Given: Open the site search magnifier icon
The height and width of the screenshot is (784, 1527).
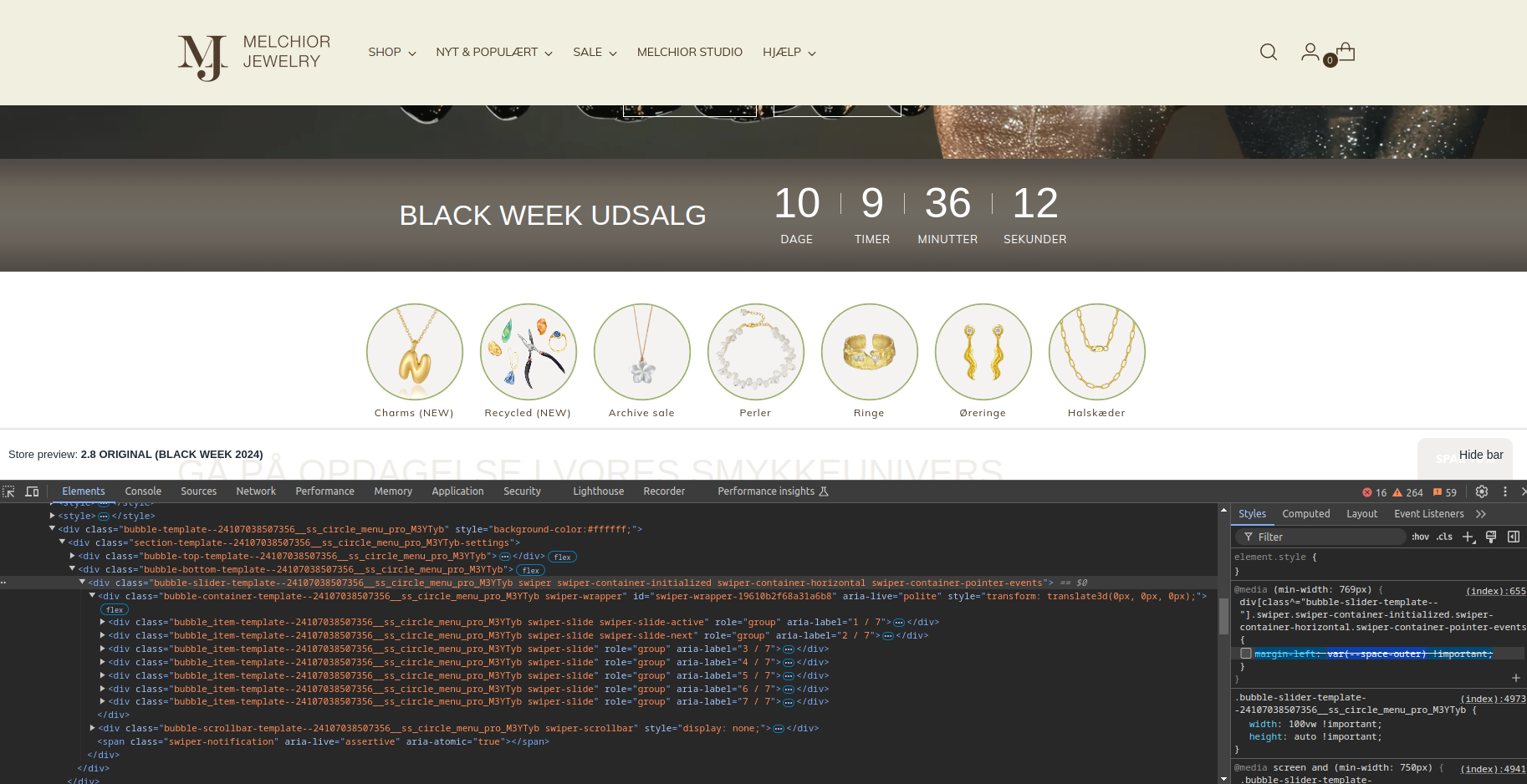Looking at the screenshot, I should pos(1269,52).
